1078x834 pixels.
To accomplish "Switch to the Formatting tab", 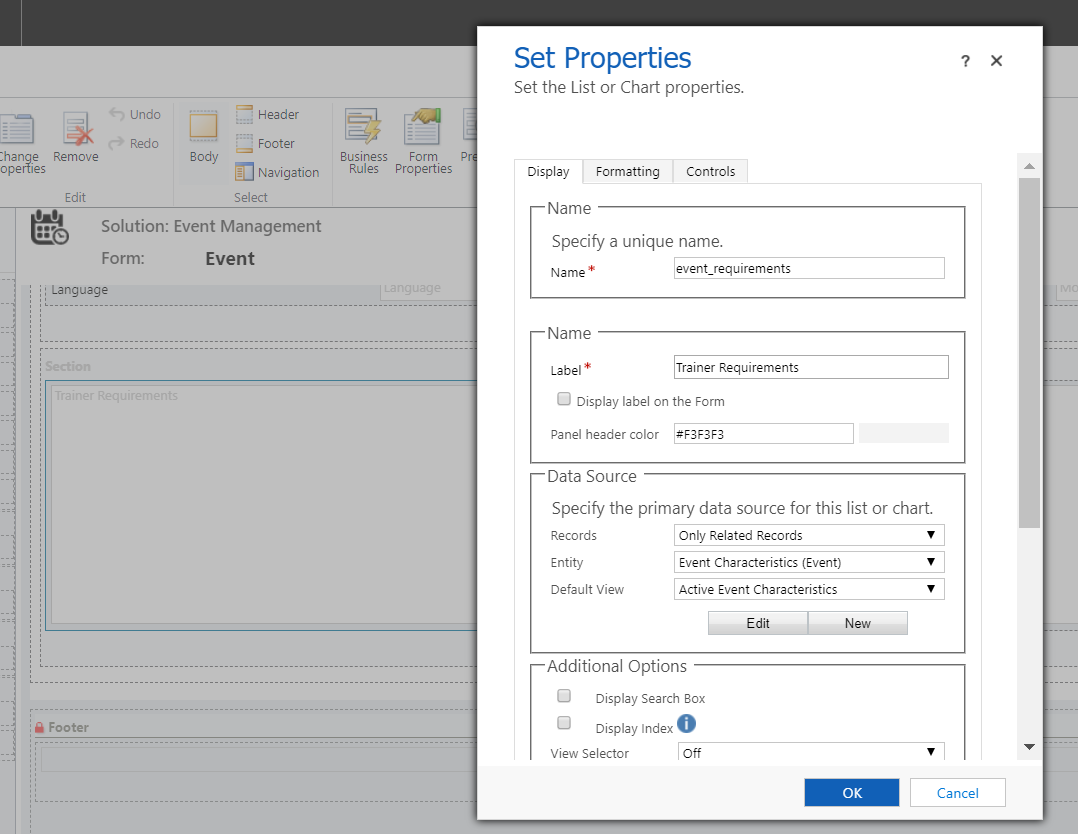I will coord(627,172).
